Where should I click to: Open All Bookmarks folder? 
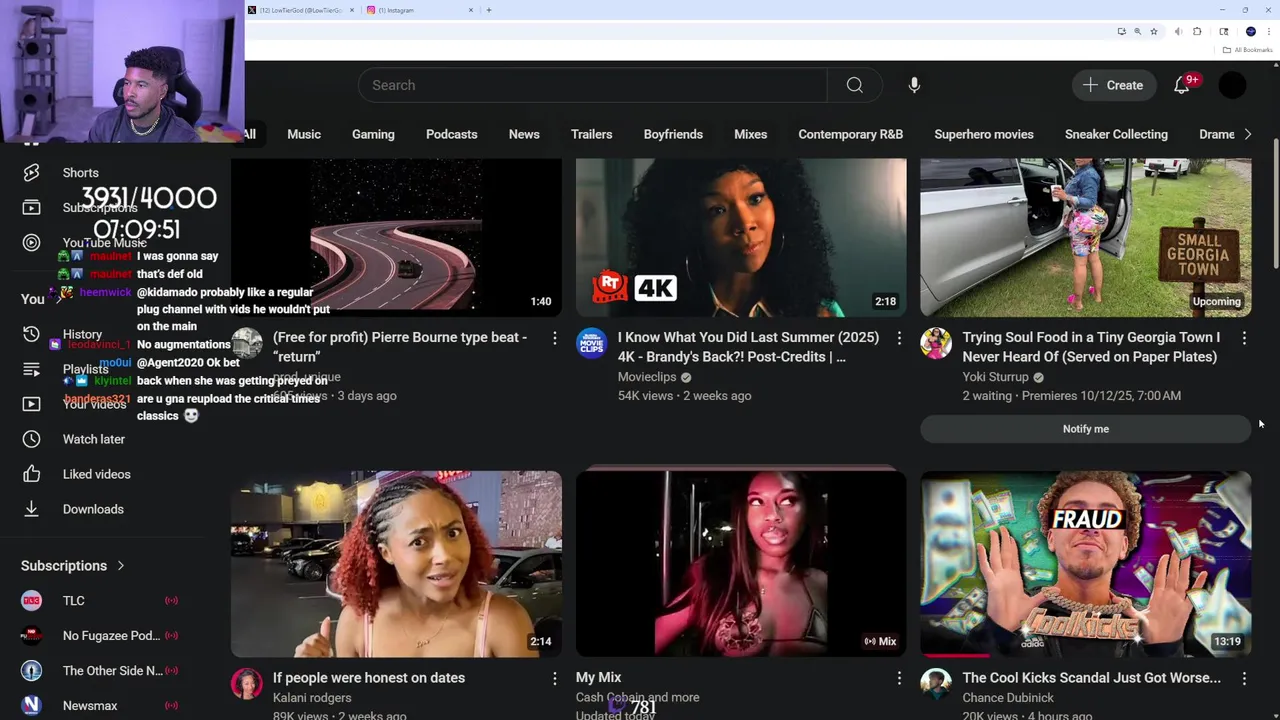pos(1247,50)
